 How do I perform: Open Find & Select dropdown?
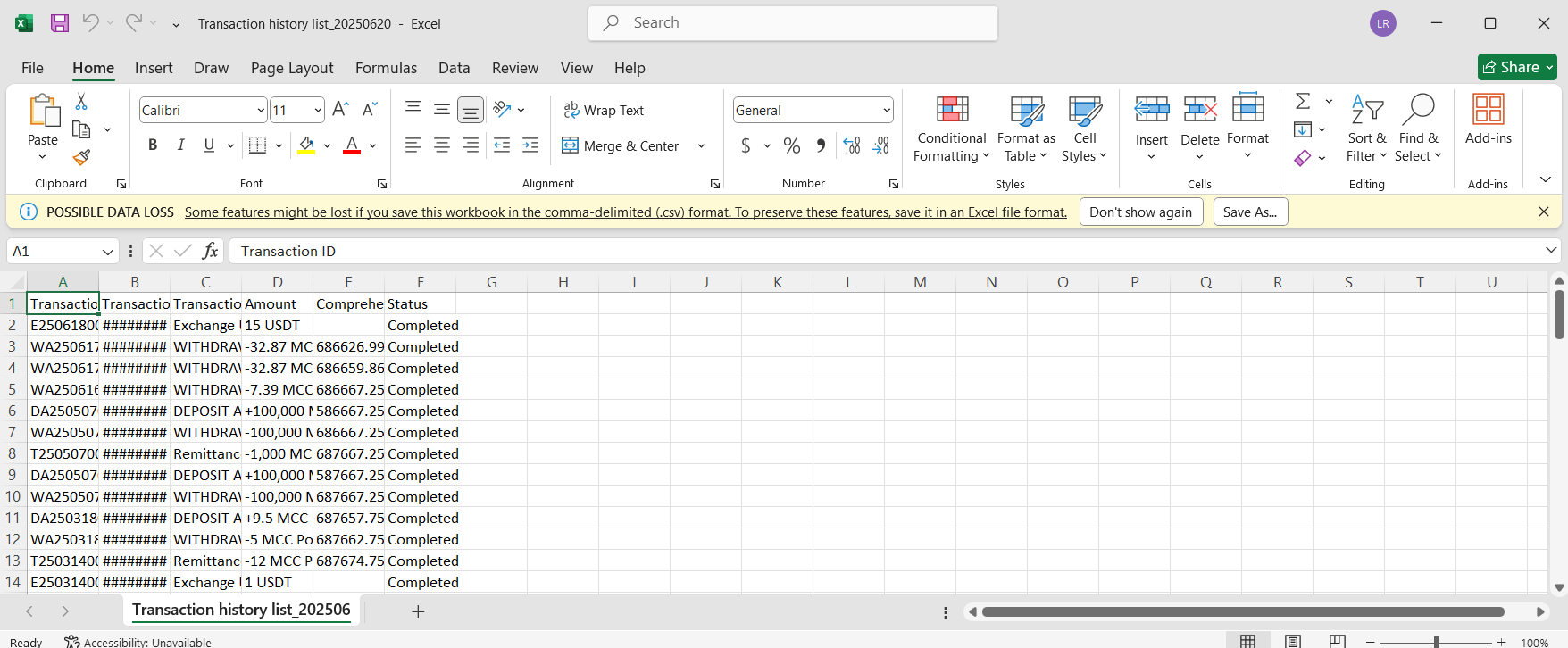pyautogui.click(x=1419, y=129)
